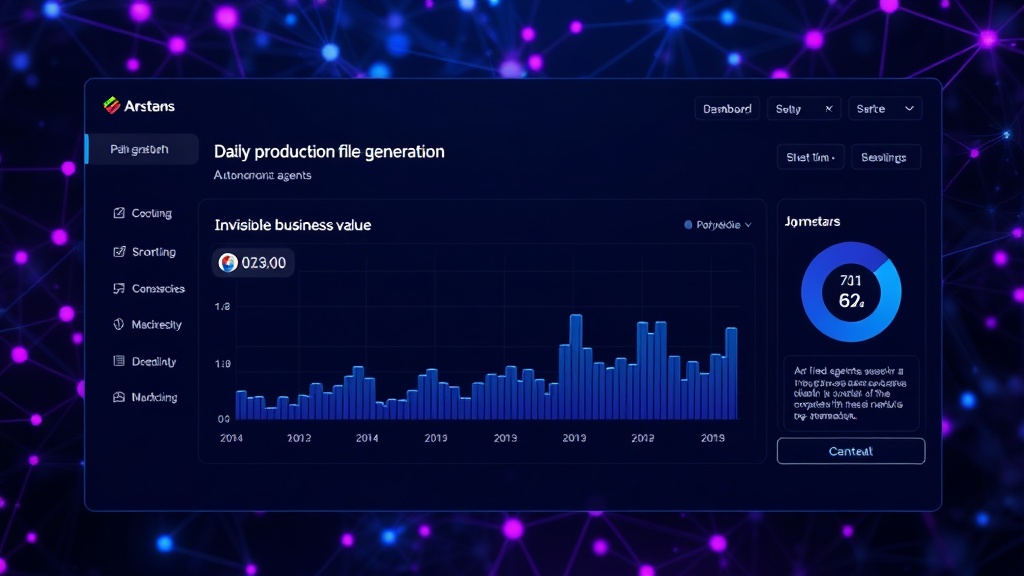Click the Dcedinly sidebar icon
Viewport: 1024px width, 576px height.
[119, 360]
